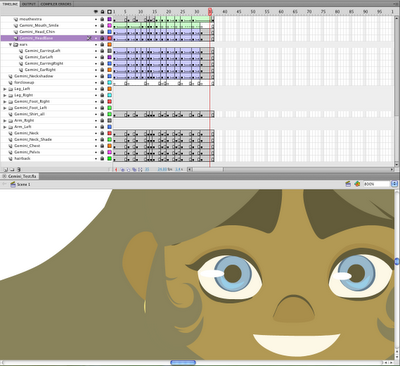Image resolution: width=400 pixels, height=366 pixels.
Task: Switch to the Output tab
Action: (29, 4)
